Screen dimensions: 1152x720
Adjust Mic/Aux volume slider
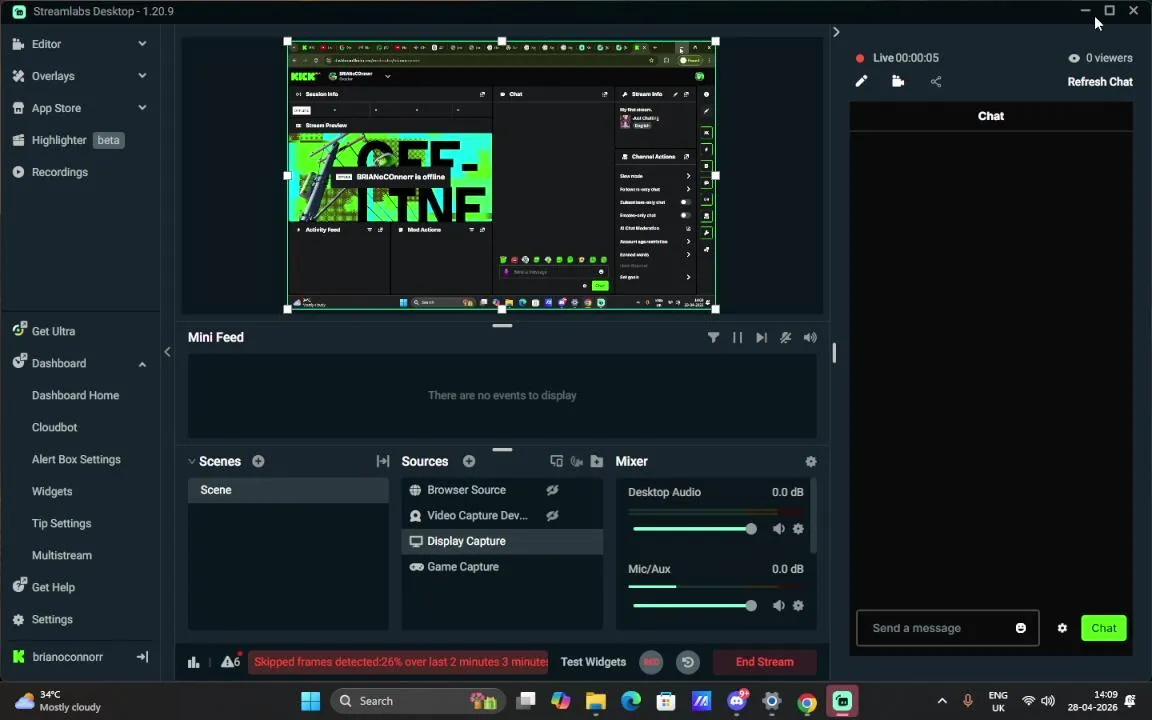click(692, 606)
